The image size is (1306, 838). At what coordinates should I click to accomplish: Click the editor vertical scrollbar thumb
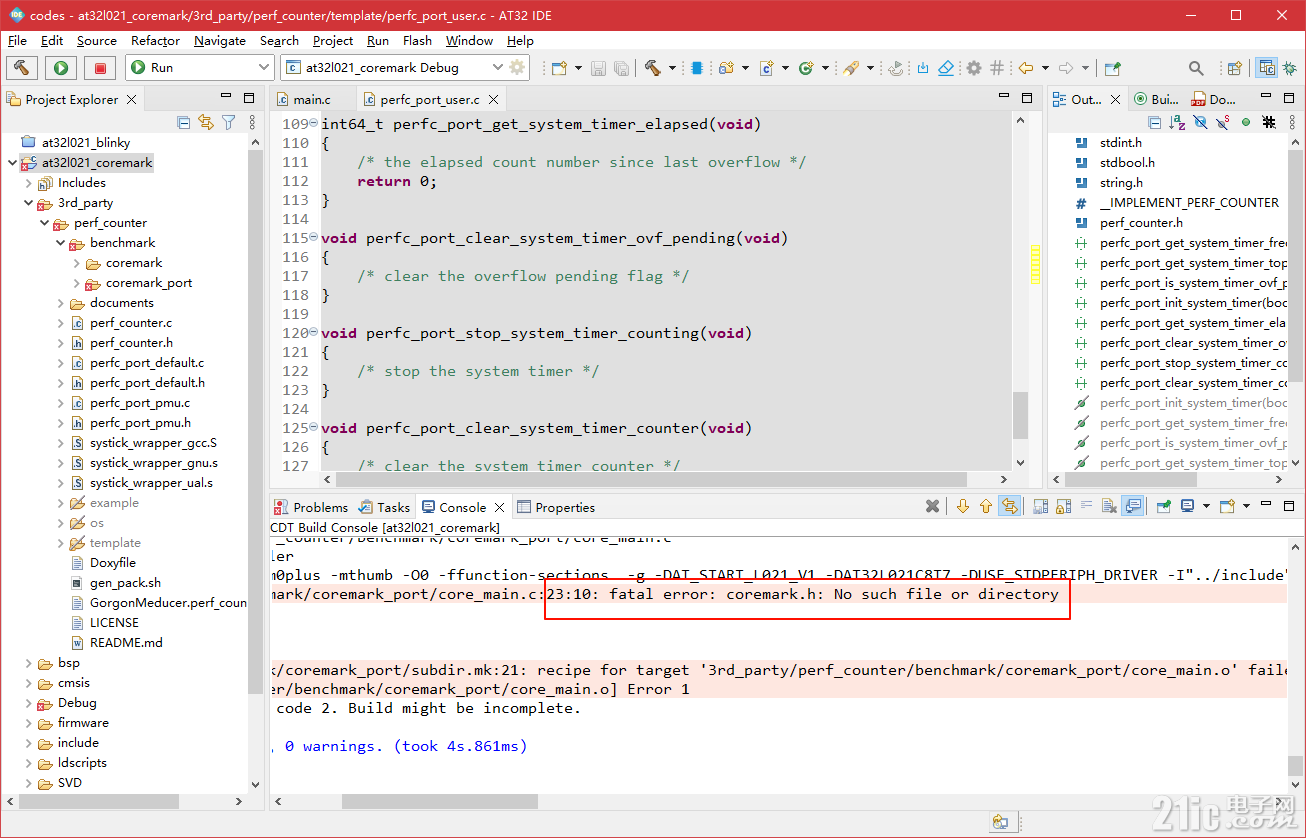point(1020,415)
